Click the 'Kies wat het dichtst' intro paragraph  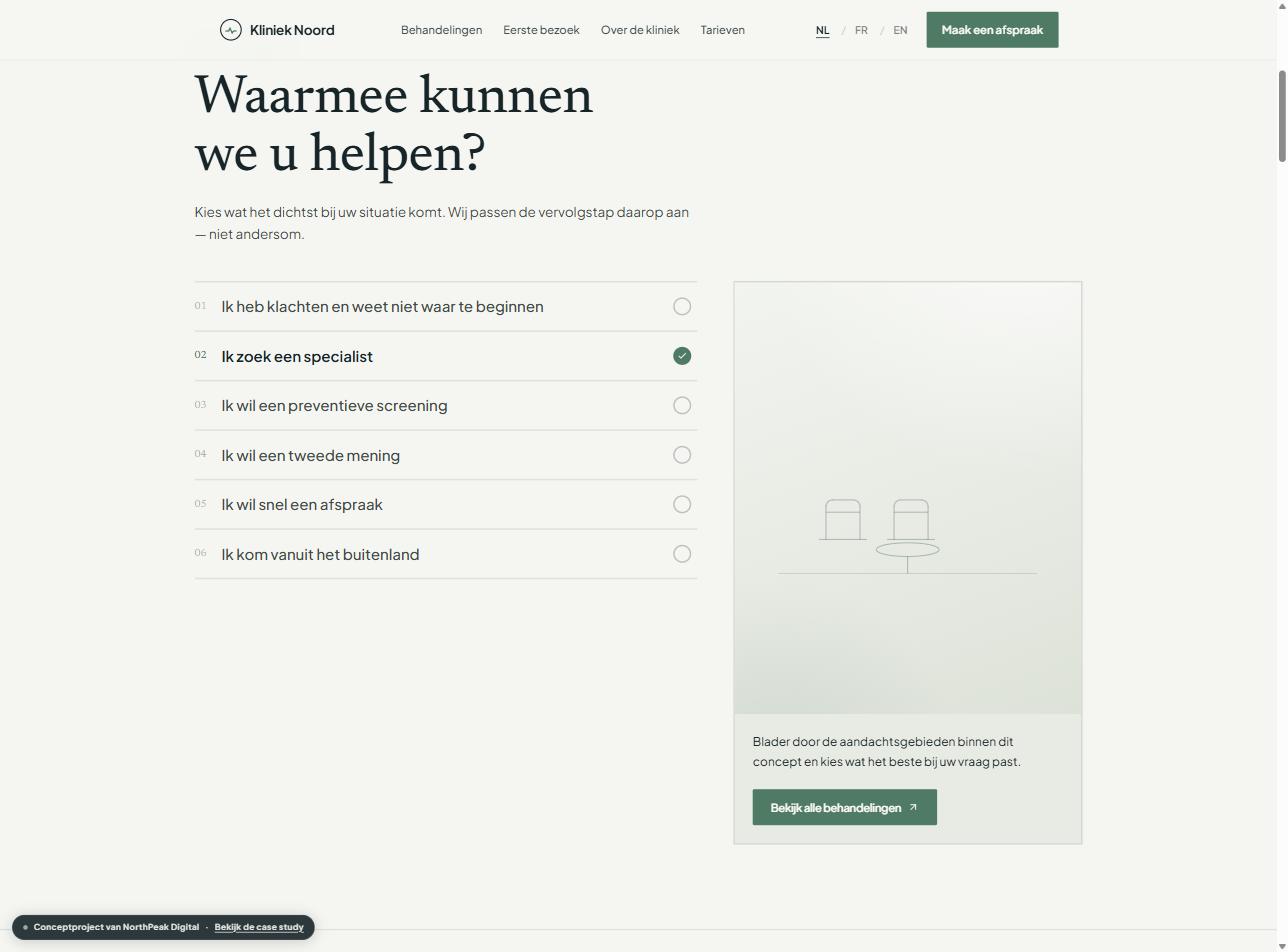click(x=442, y=223)
